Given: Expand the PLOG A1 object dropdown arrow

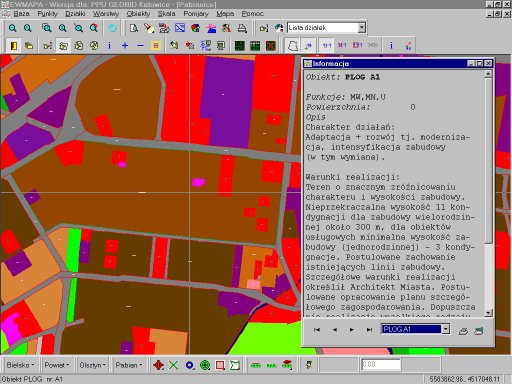Looking at the screenshot, I should pos(446,329).
